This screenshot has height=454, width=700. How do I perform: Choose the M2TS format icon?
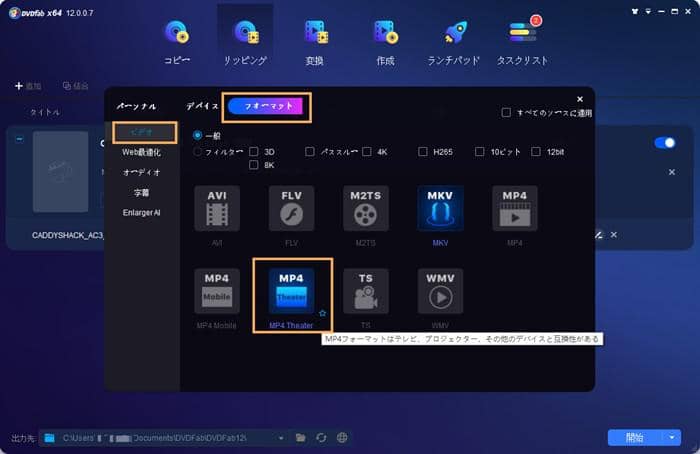pyautogui.click(x=366, y=209)
